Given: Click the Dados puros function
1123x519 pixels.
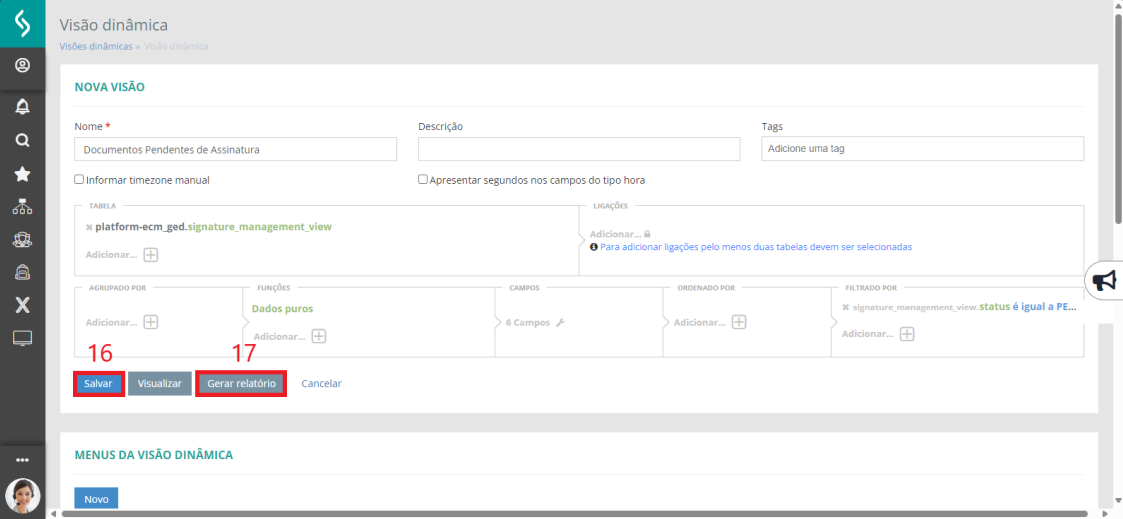Looking at the screenshot, I should coord(282,309).
